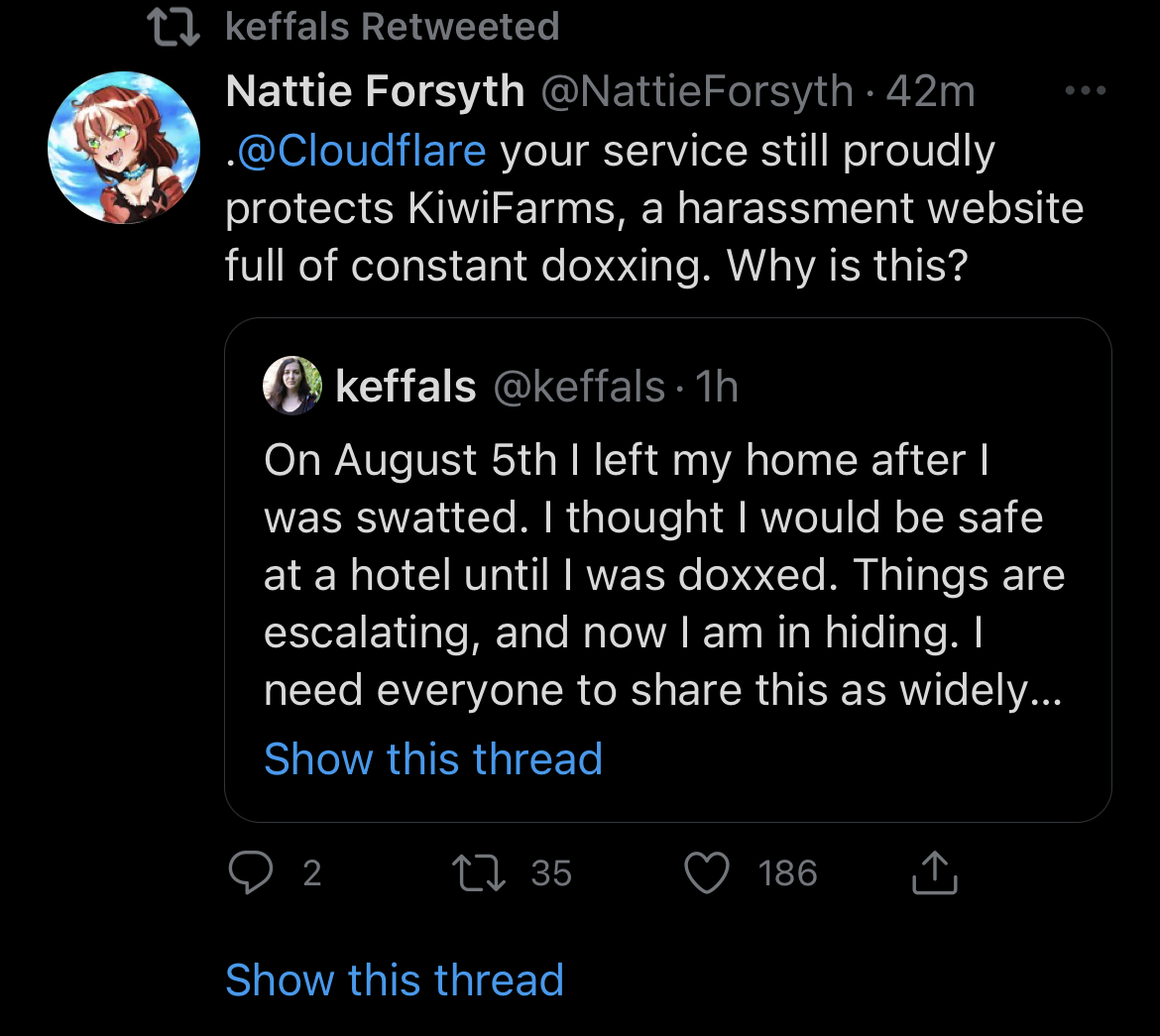Image resolution: width=1160 pixels, height=1036 pixels.
Task: Open Nattie Forsyth's anime avatar
Action: point(124,148)
